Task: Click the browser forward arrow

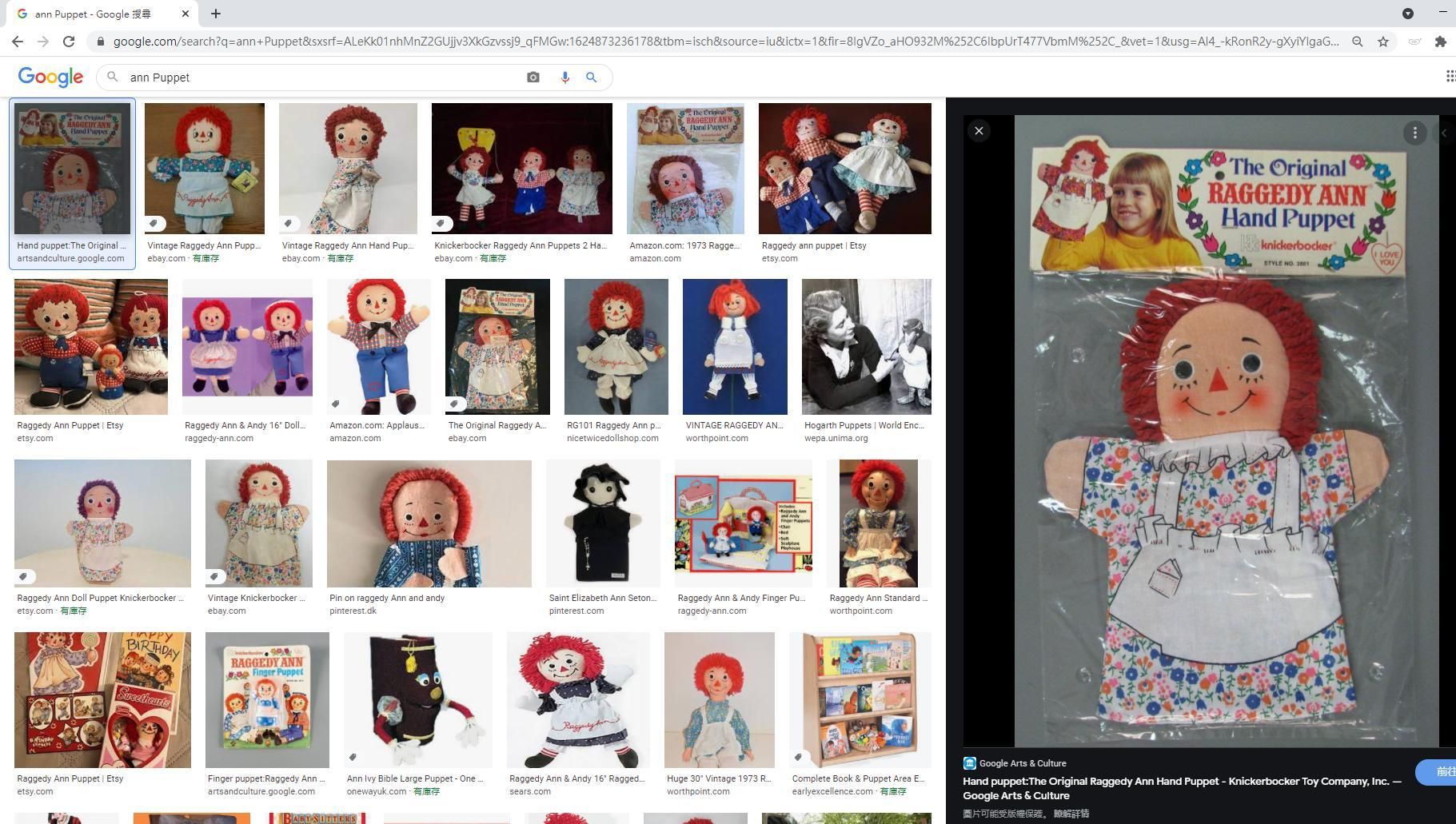Action: coord(43,42)
